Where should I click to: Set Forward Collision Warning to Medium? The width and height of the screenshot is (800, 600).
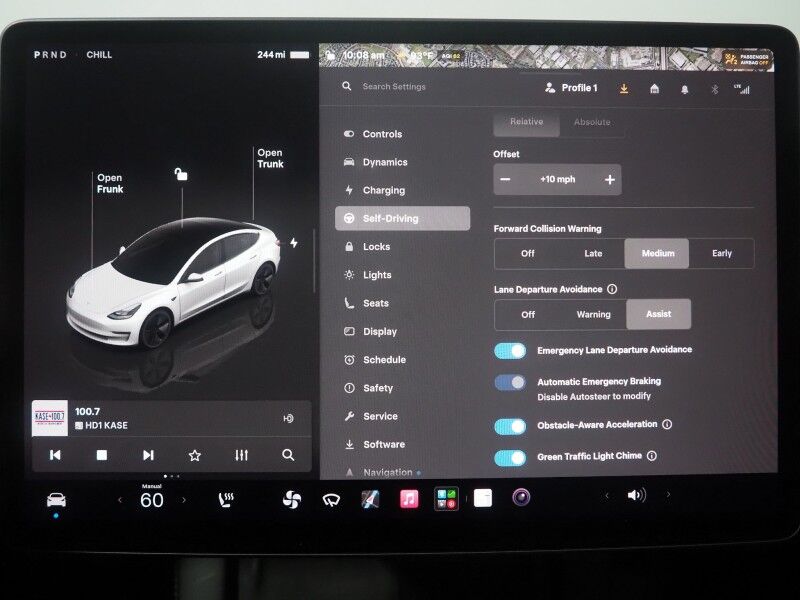pyautogui.click(x=657, y=254)
